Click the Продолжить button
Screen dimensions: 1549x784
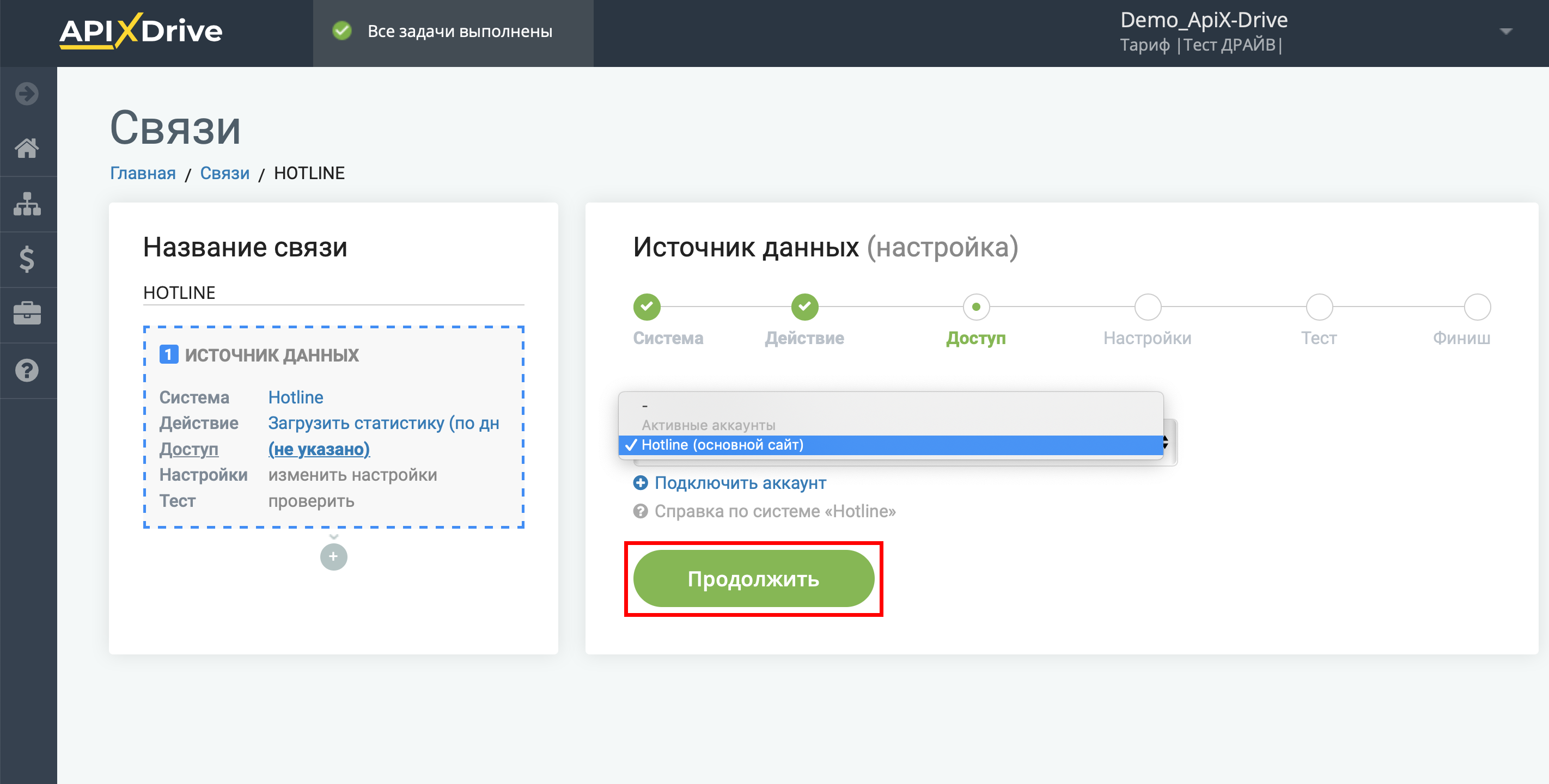click(x=753, y=578)
